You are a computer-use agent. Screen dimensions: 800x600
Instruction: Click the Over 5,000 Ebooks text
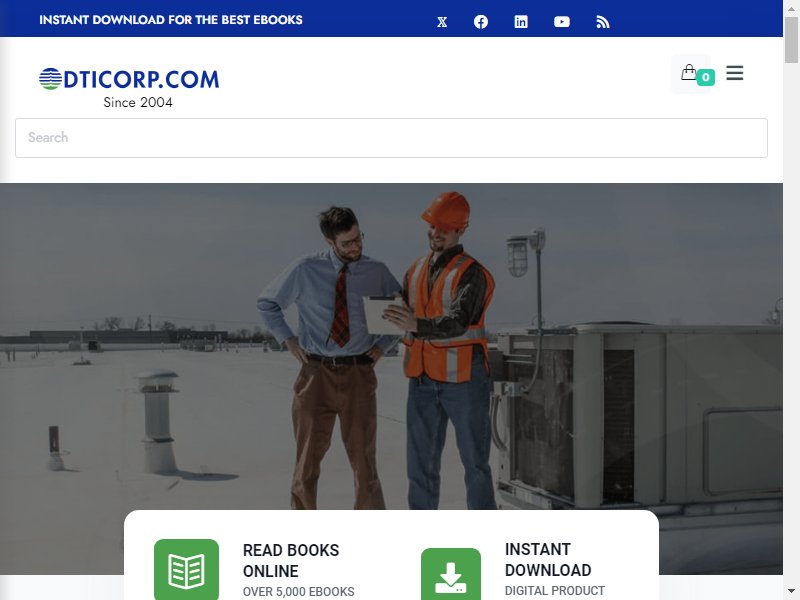pos(298,591)
